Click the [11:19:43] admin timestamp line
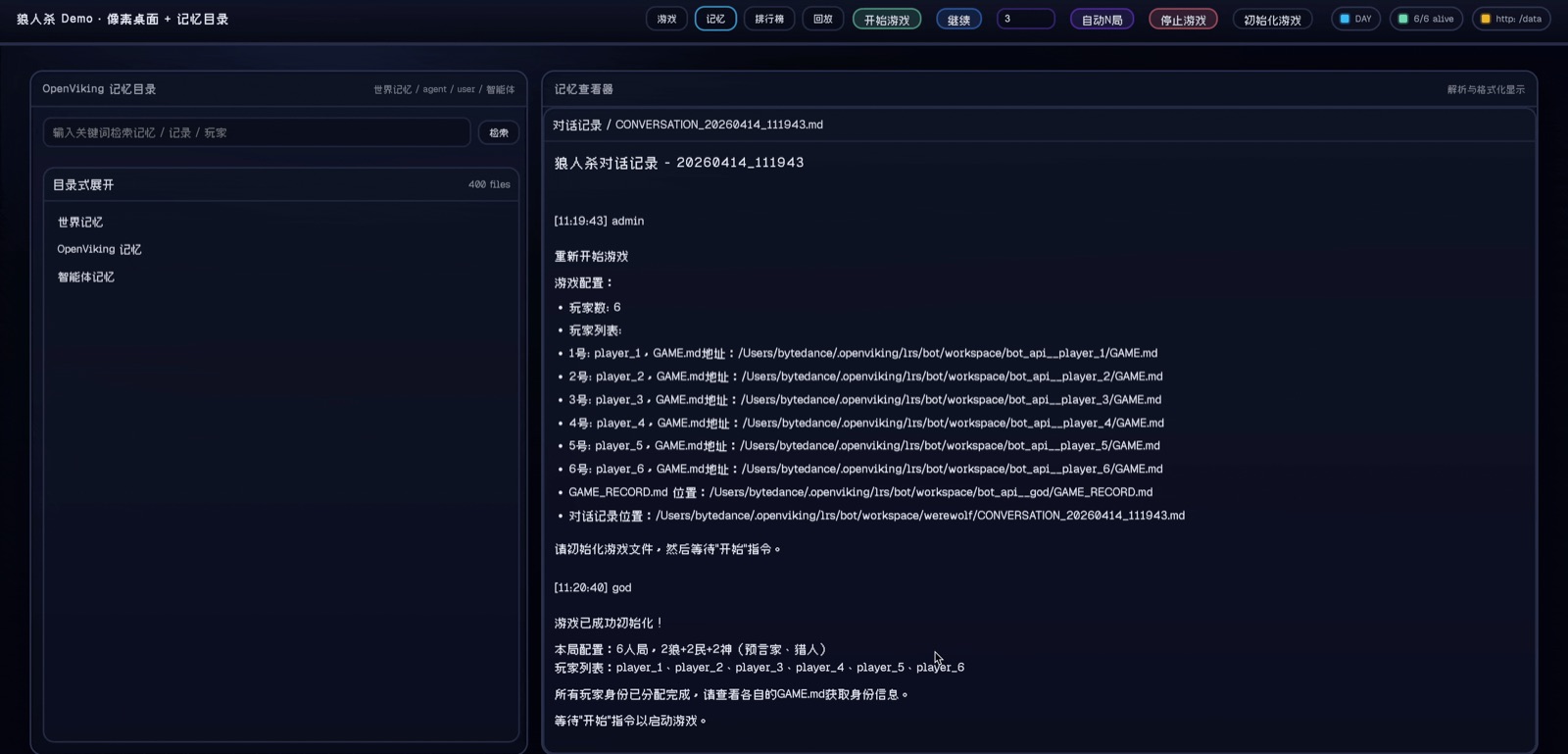The height and width of the screenshot is (754, 1568). (599, 221)
